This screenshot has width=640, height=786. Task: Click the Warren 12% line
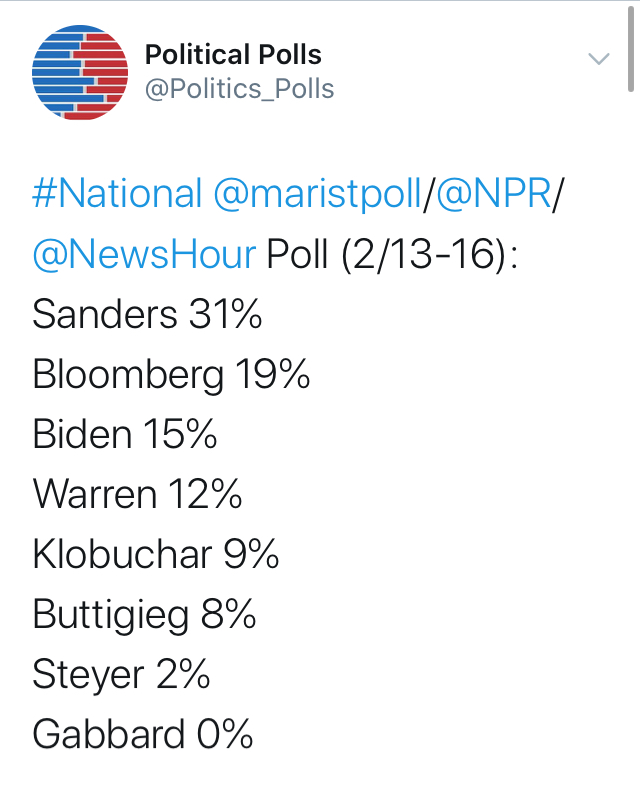137,495
